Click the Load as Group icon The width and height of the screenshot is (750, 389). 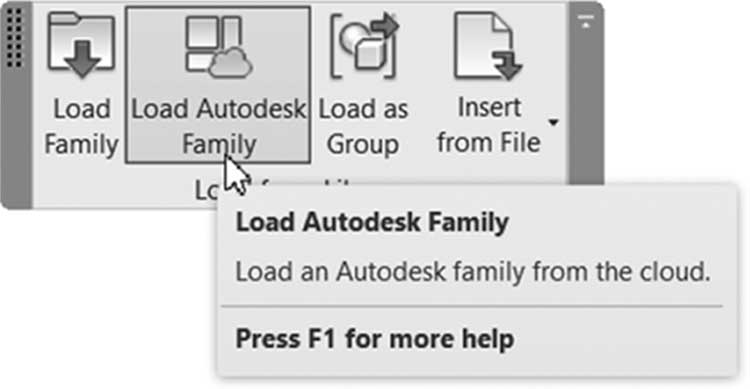click(364, 46)
